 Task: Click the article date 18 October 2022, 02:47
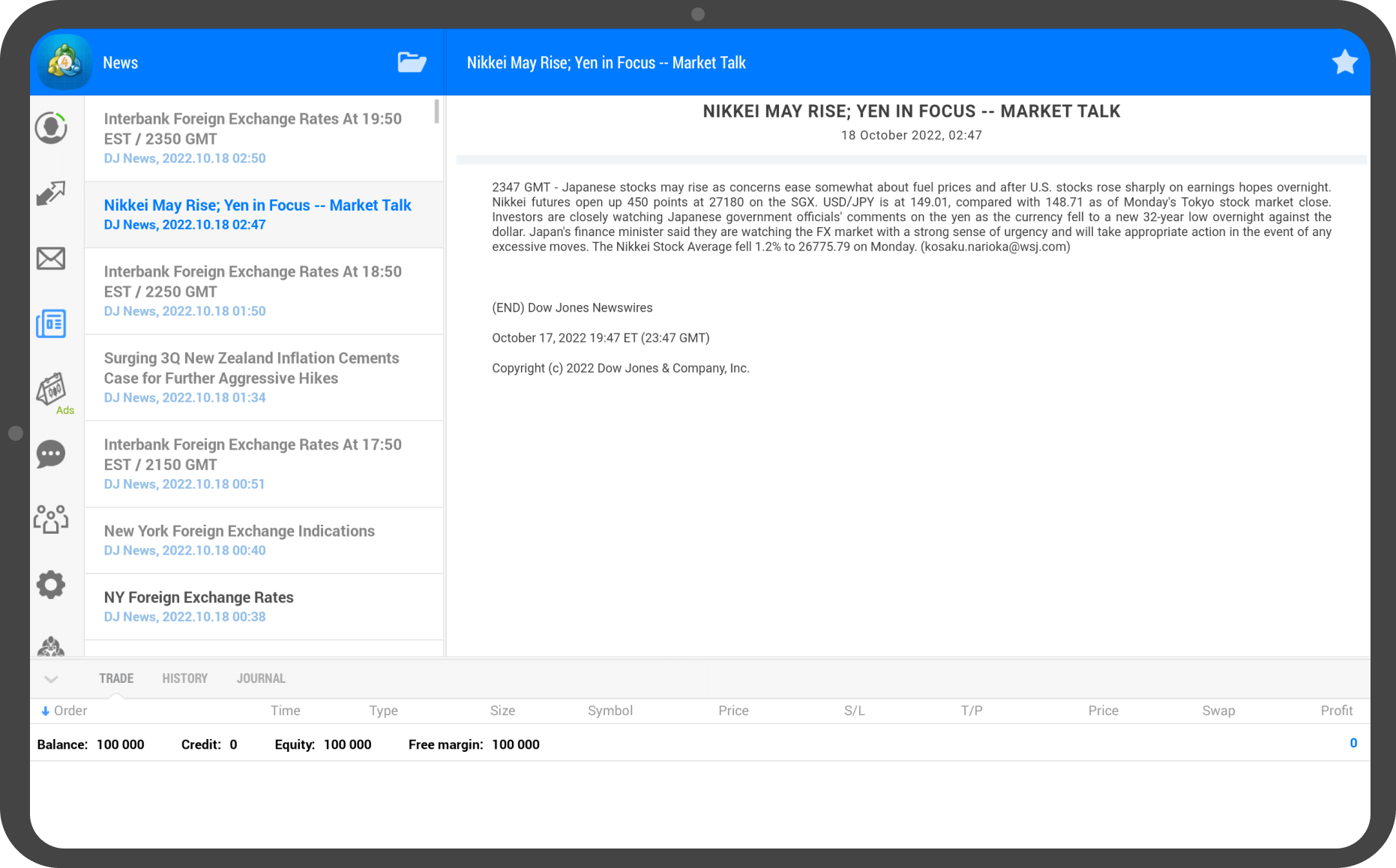click(911, 136)
